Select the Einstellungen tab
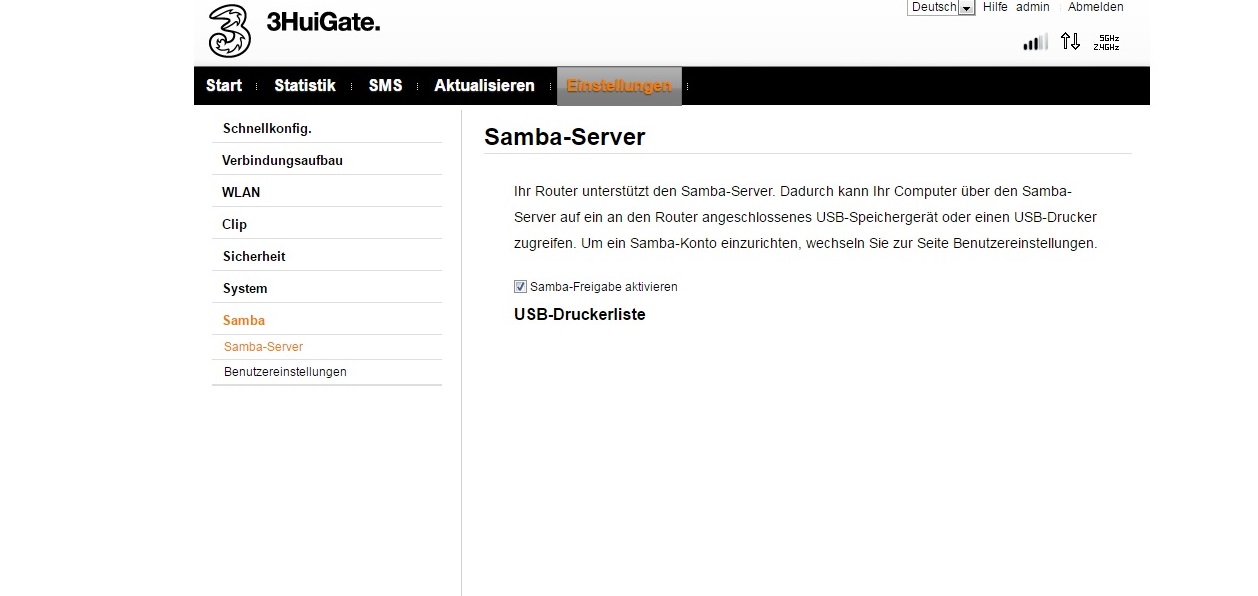The image size is (1258, 596). (x=619, y=86)
